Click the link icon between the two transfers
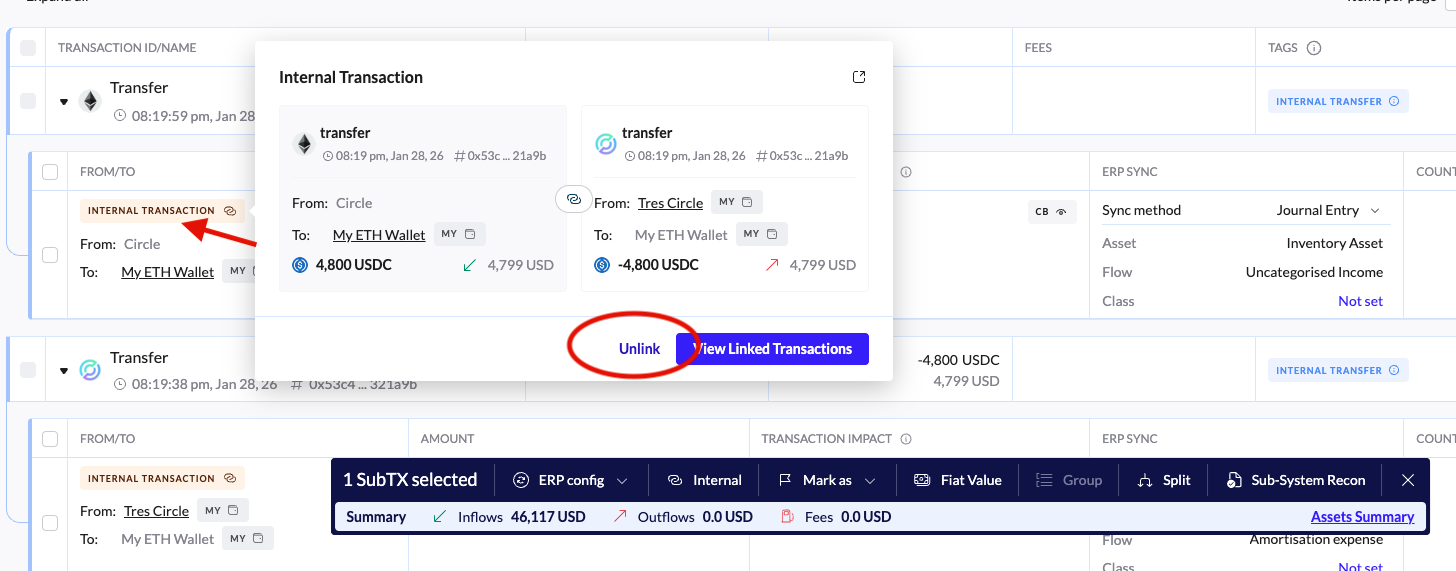The image size is (1456, 571). [574, 199]
